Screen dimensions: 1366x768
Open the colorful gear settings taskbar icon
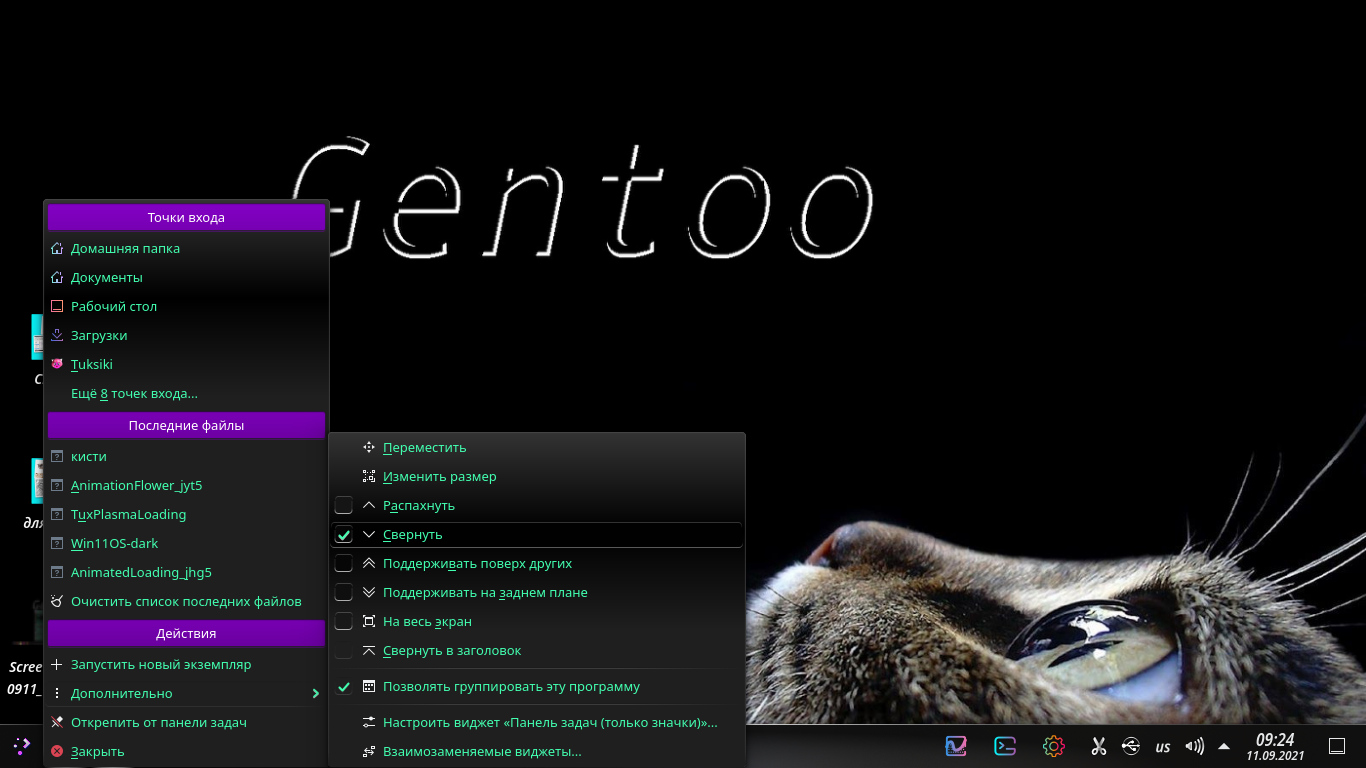point(1053,746)
